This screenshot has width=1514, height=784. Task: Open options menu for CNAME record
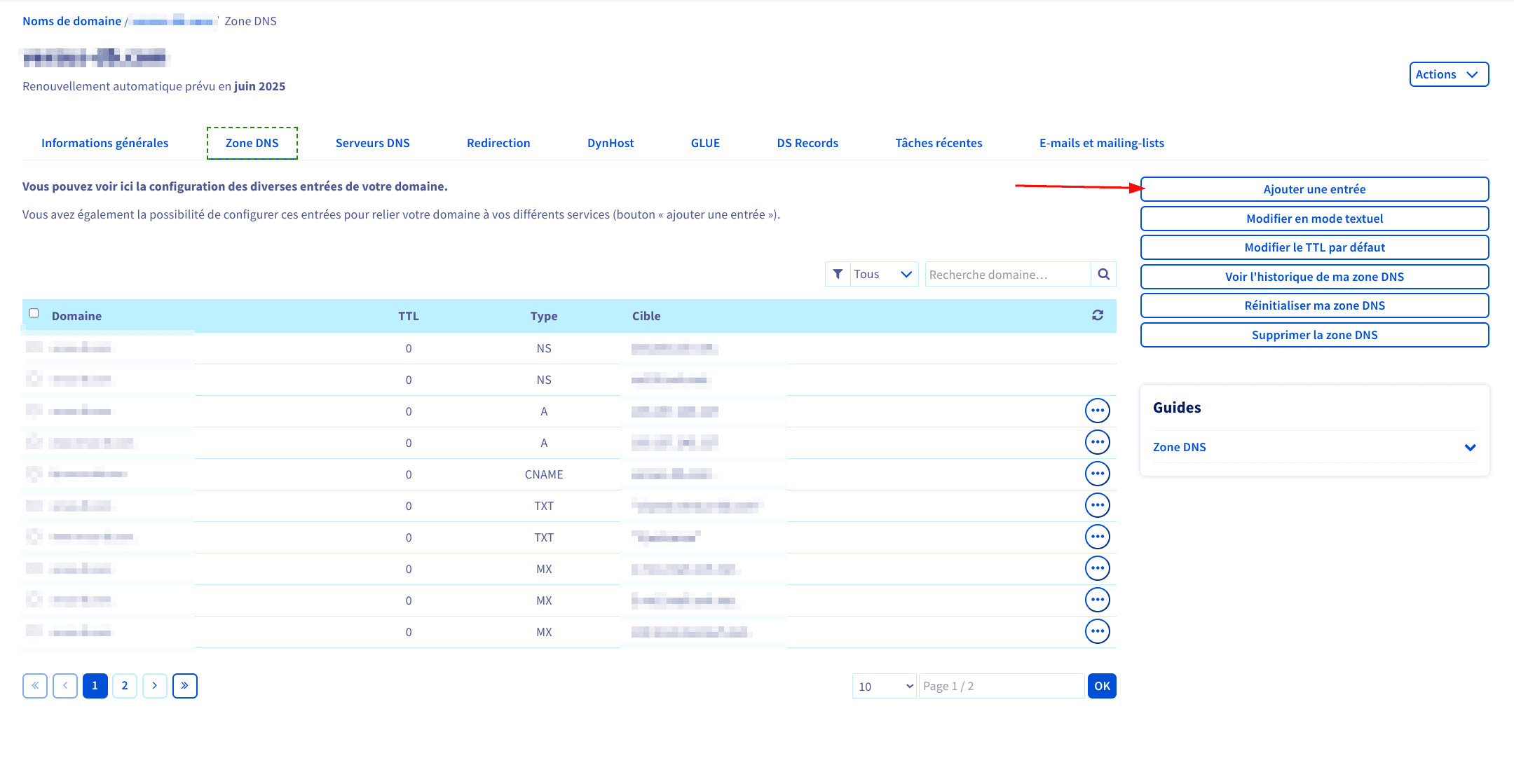[x=1098, y=474]
